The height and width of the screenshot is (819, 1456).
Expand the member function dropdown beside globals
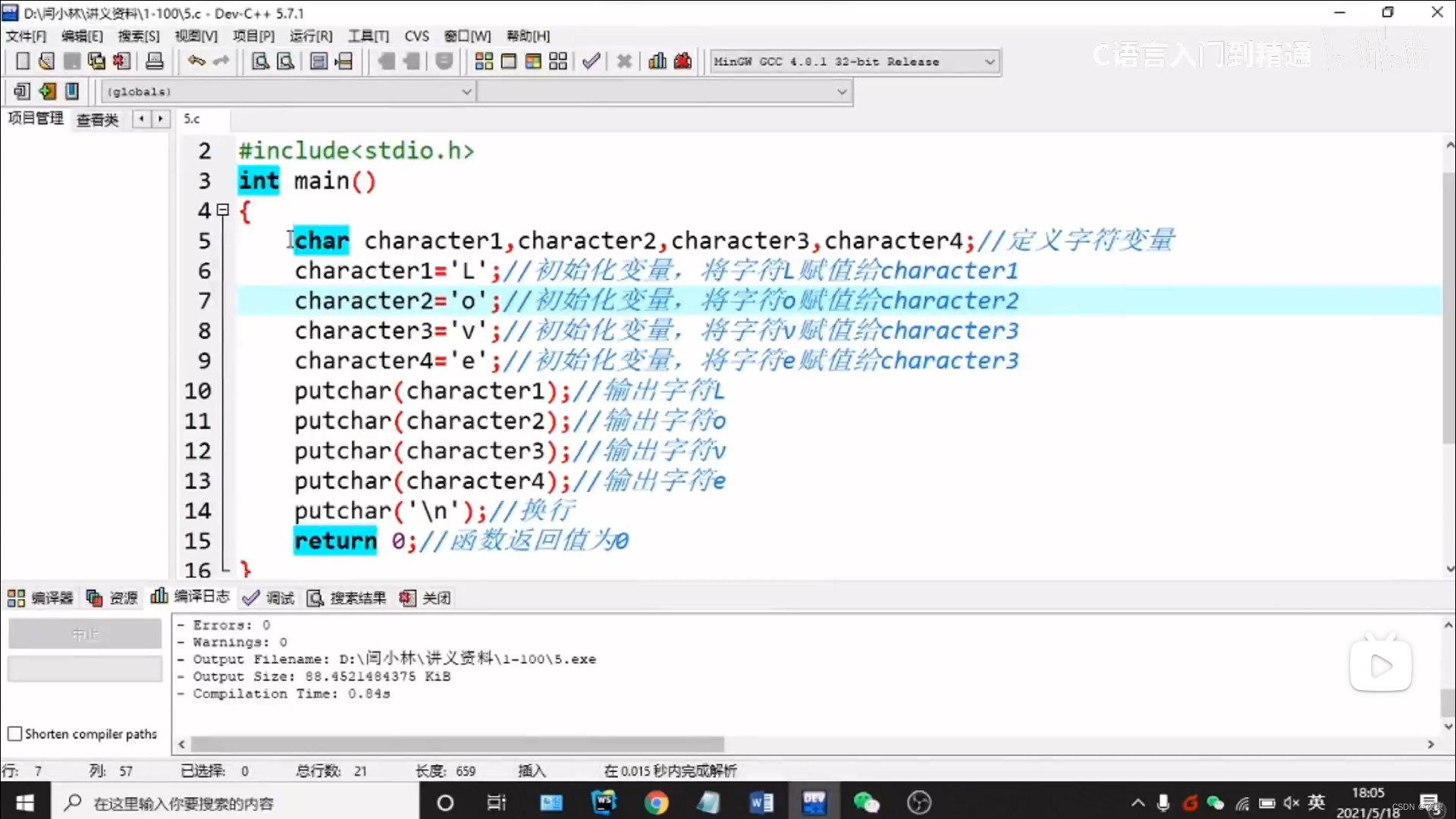click(842, 91)
